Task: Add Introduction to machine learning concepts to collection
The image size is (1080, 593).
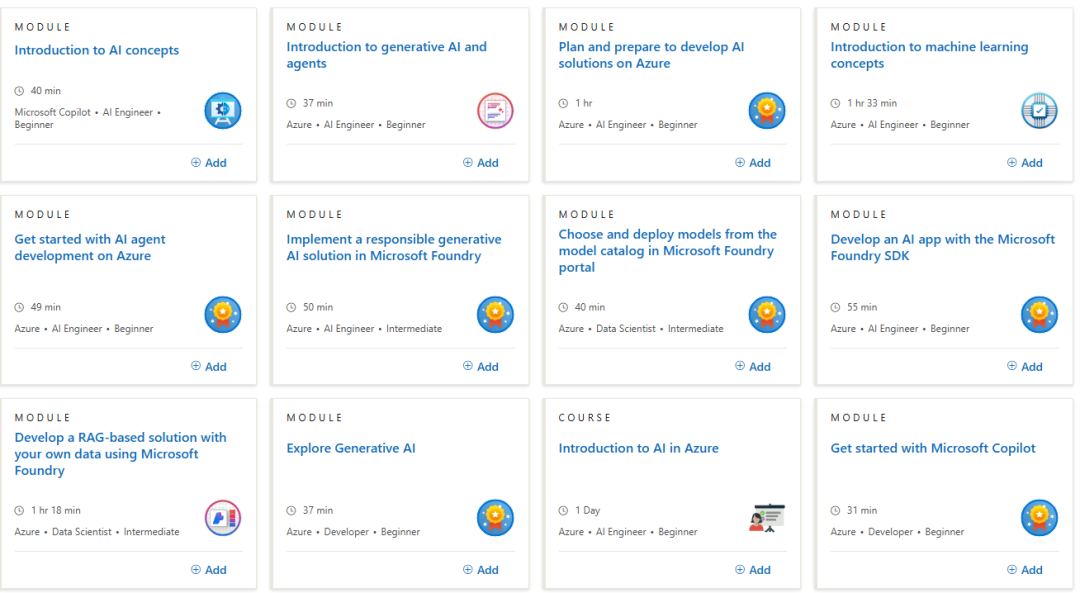Action: click(1025, 163)
